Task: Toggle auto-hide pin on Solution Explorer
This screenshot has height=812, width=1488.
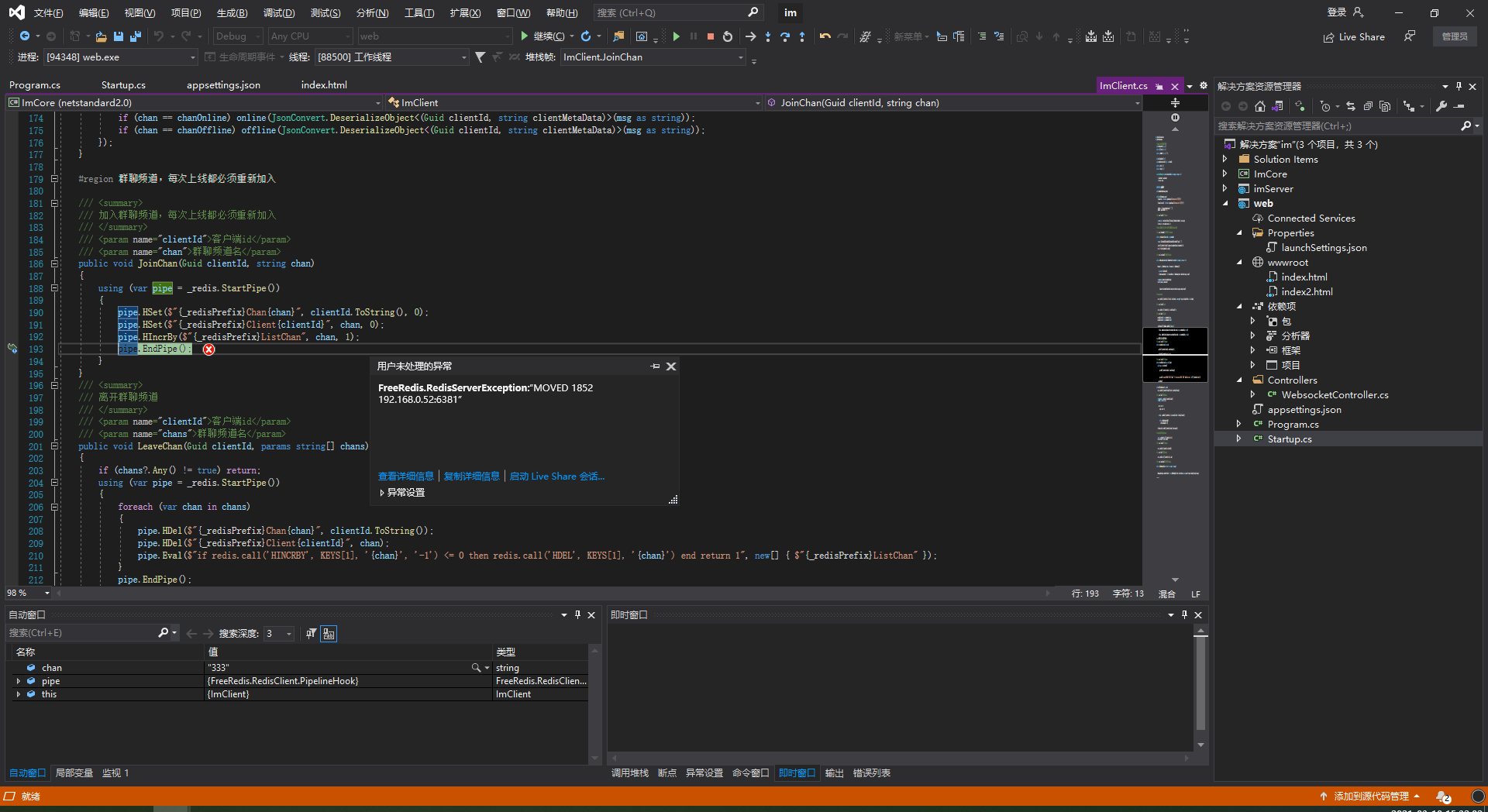Action: 1459,87
